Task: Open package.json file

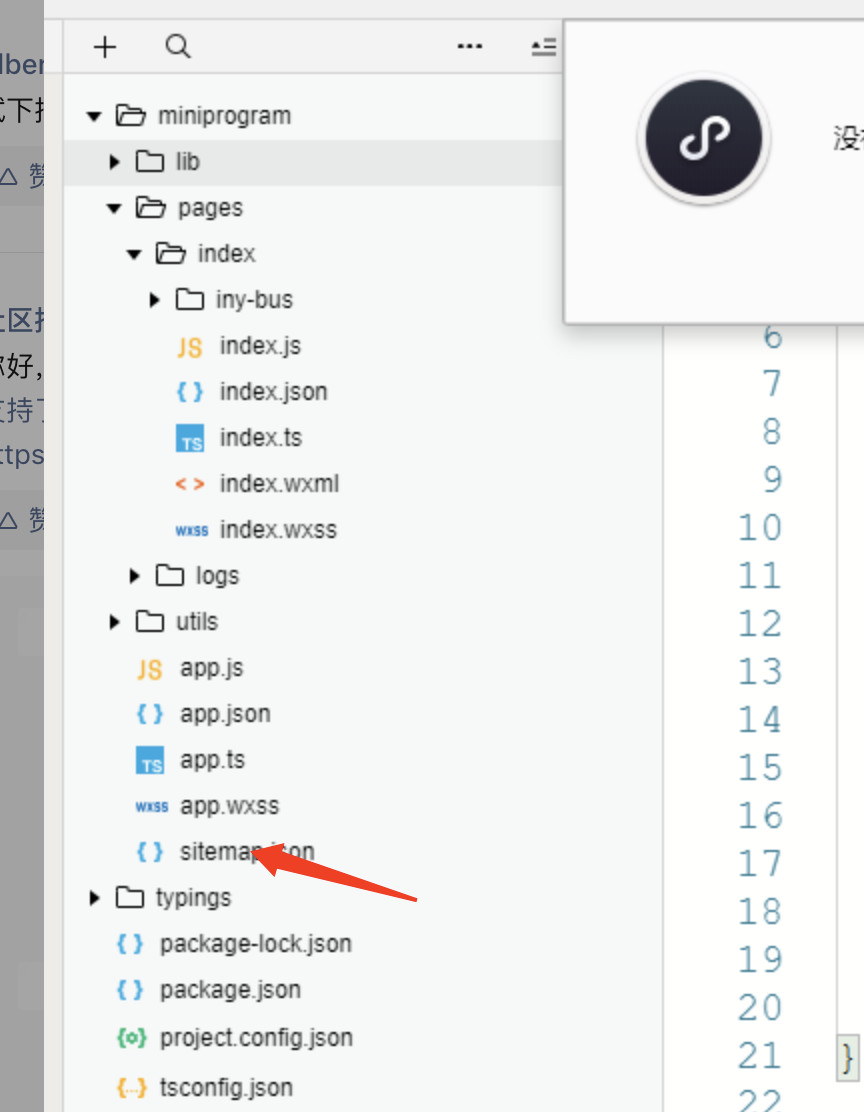Action: pos(230,989)
